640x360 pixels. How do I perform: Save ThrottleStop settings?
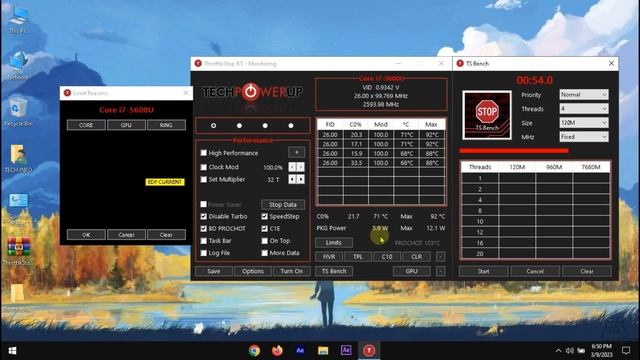(214, 271)
